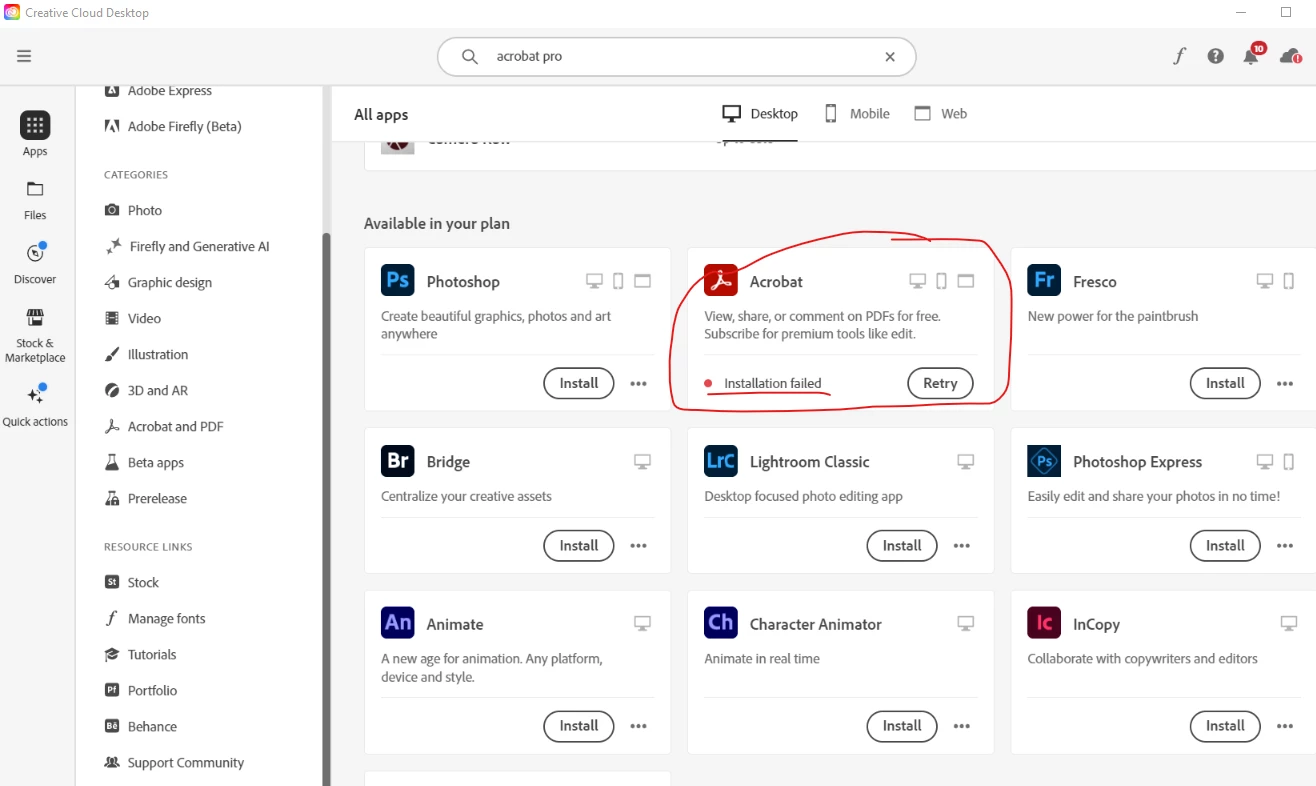This screenshot has height=786, width=1316.
Task: Click the Character Animator app icon
Action: click(x=721, y=622)
